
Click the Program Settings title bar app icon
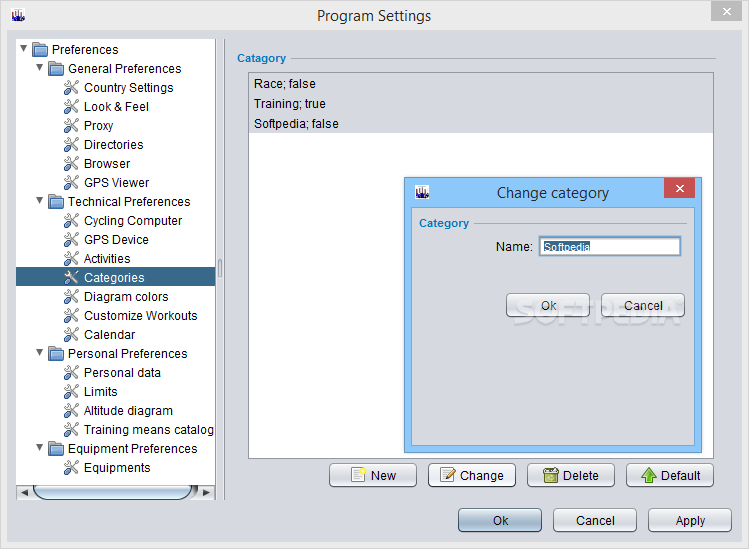[18, 15]
